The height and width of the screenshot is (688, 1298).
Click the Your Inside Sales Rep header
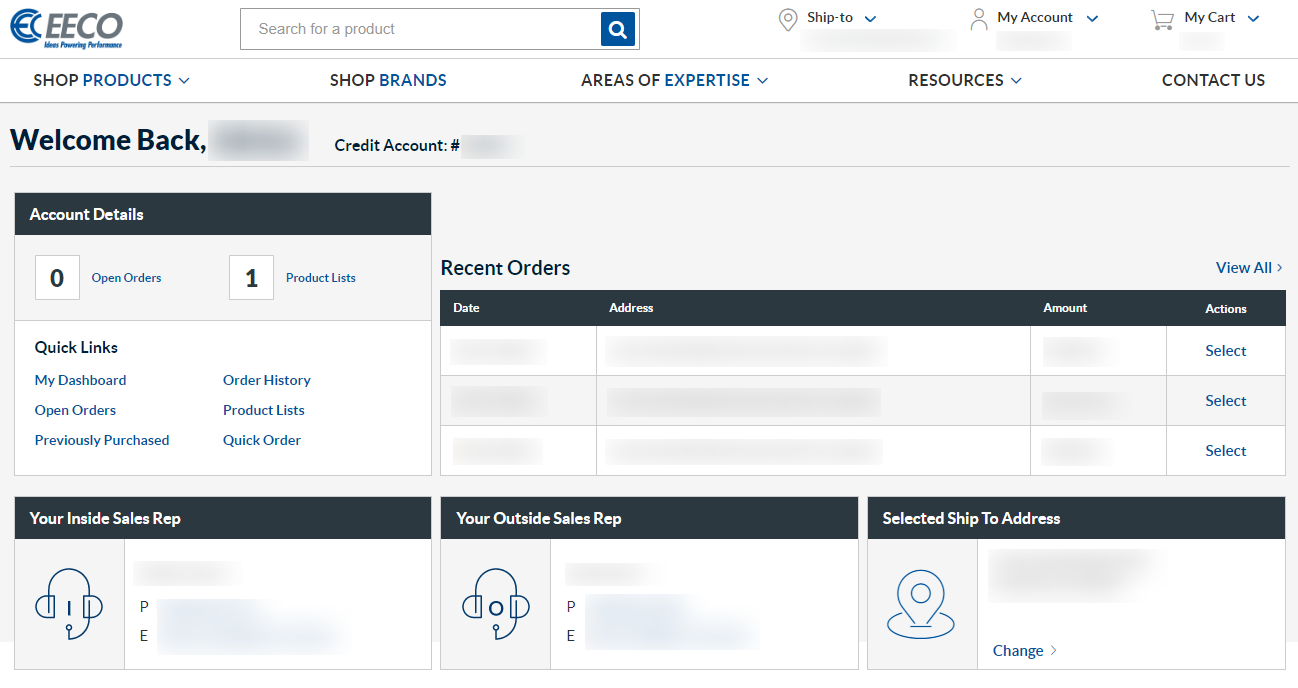point(223,518)
